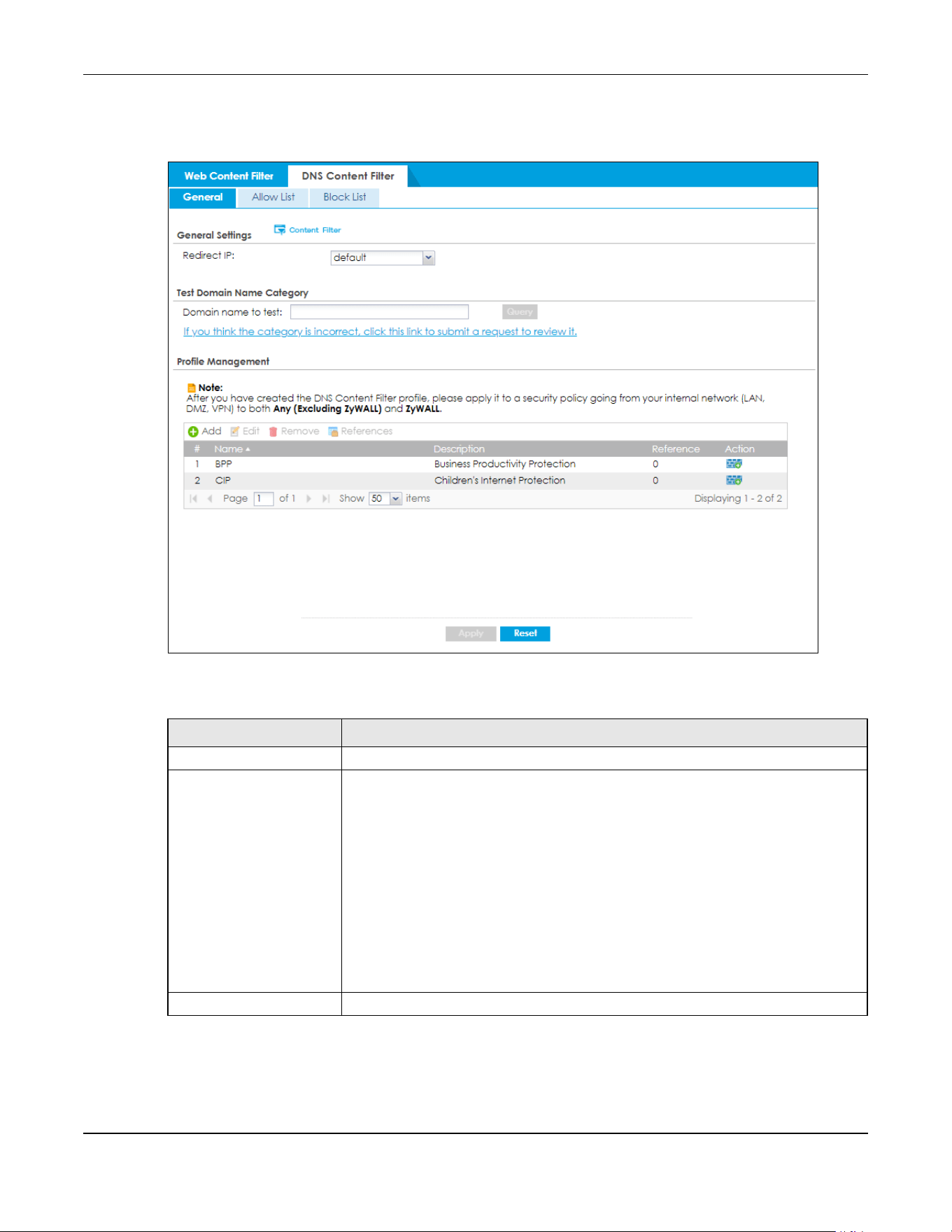This screenshot has width=952, height=1232.
Task: Open the Web Content Filter tab
Action: [x=229, y=176]
